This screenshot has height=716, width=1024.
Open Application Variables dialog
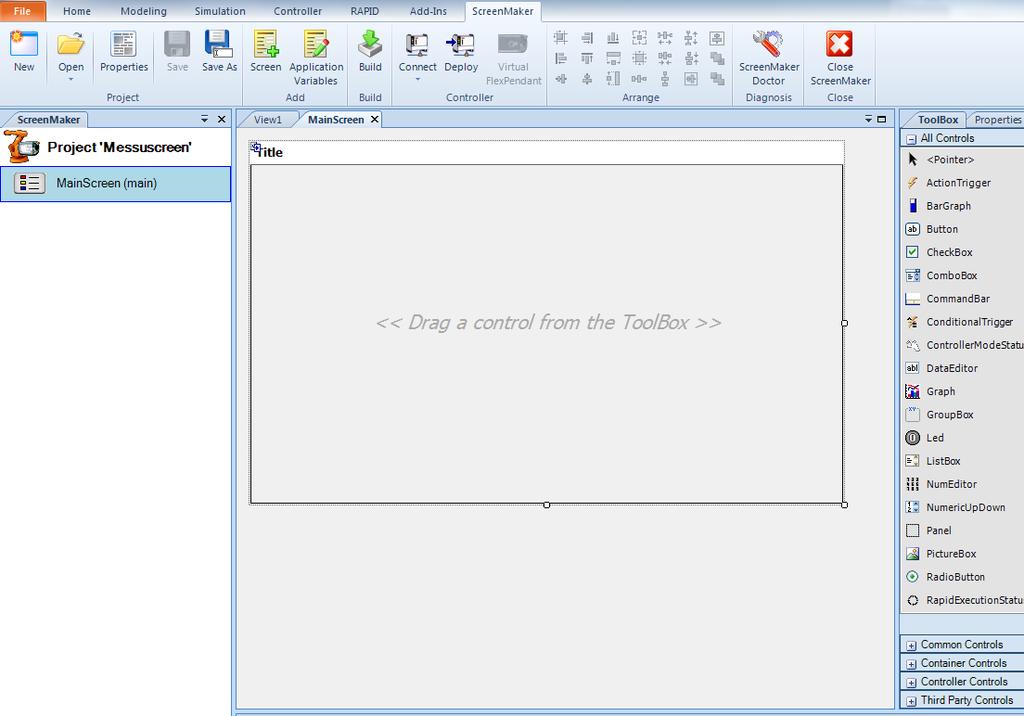(316, 57)
